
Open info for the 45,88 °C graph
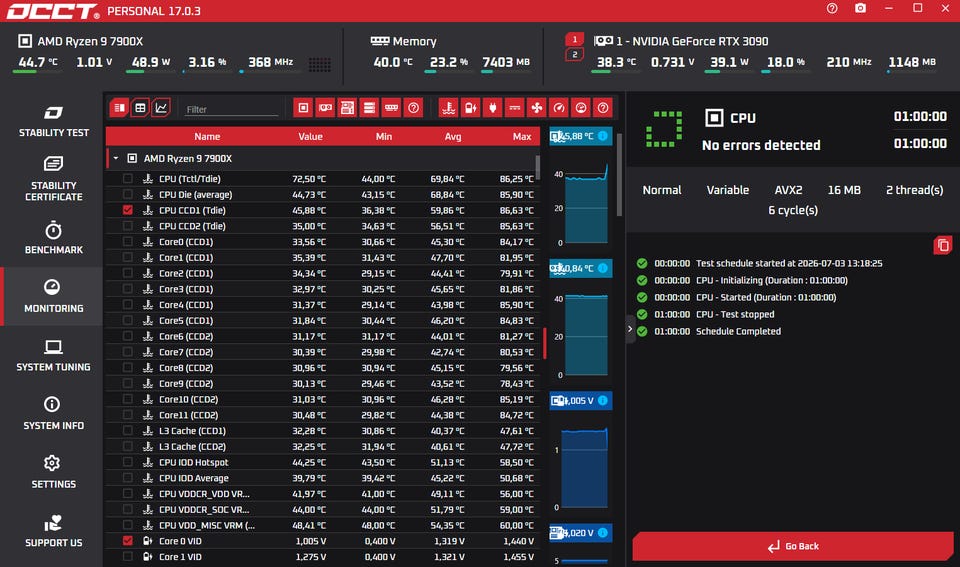602,136
